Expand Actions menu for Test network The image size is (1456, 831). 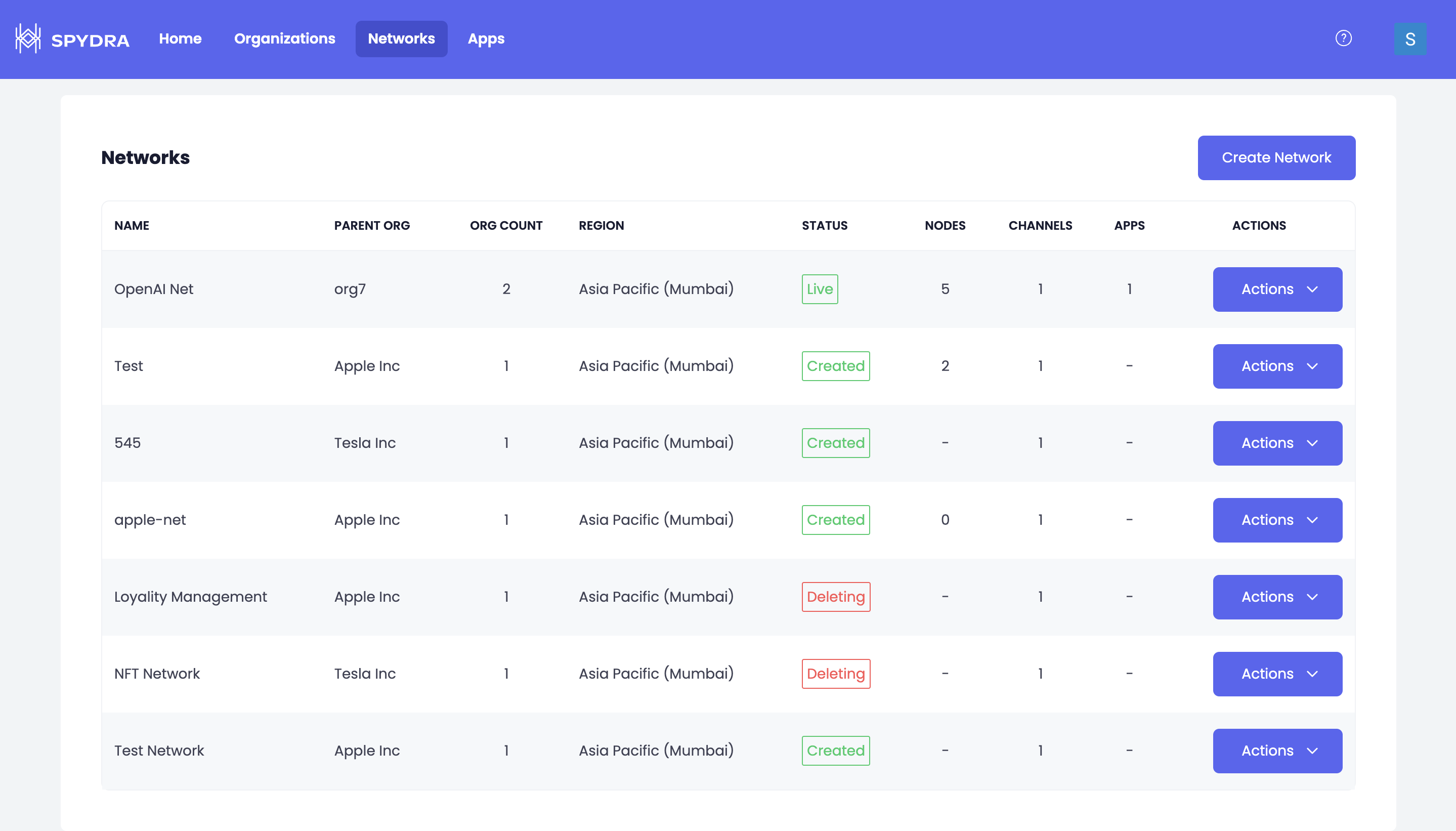pyautogui.click(x=1277, y=366)
